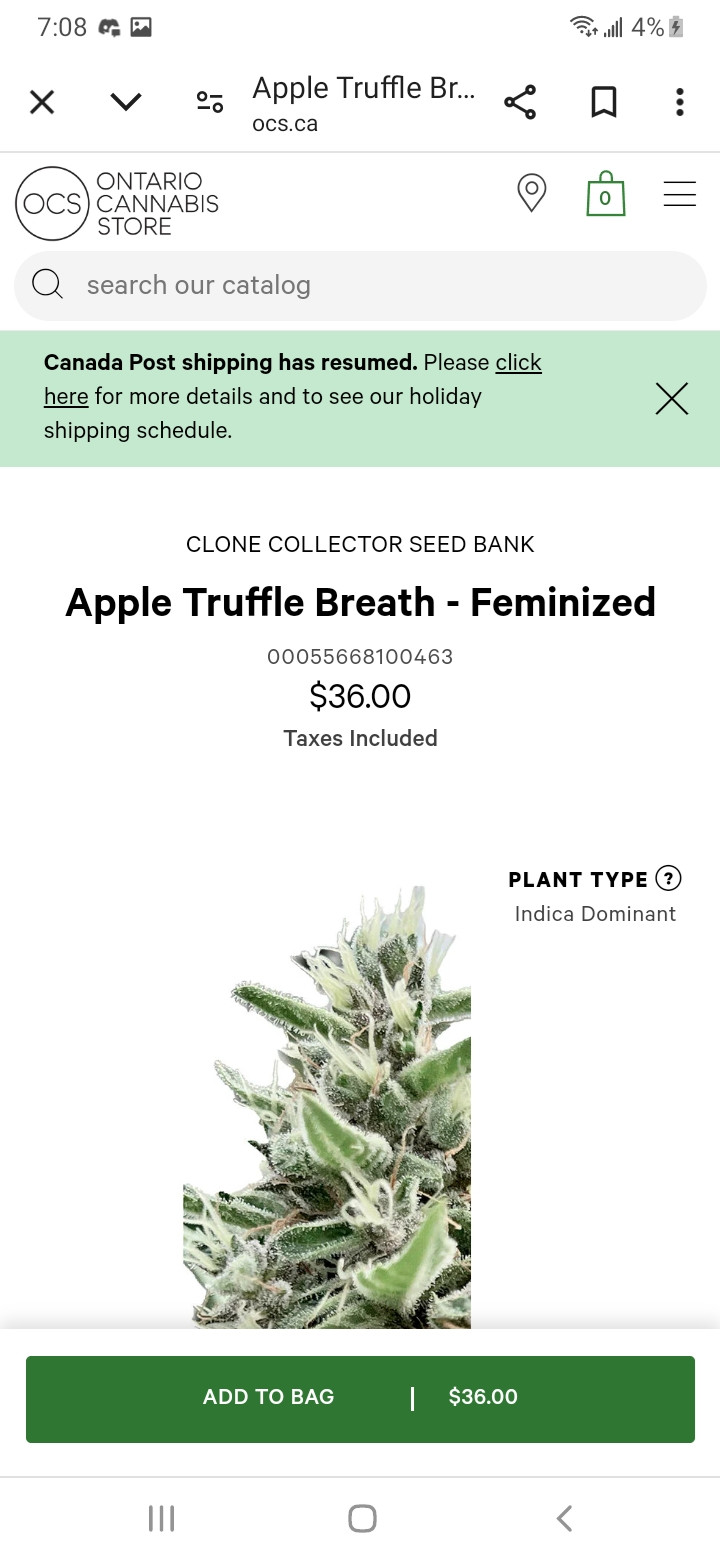
Task: Click the search magnifier icon
Action: 47,286
